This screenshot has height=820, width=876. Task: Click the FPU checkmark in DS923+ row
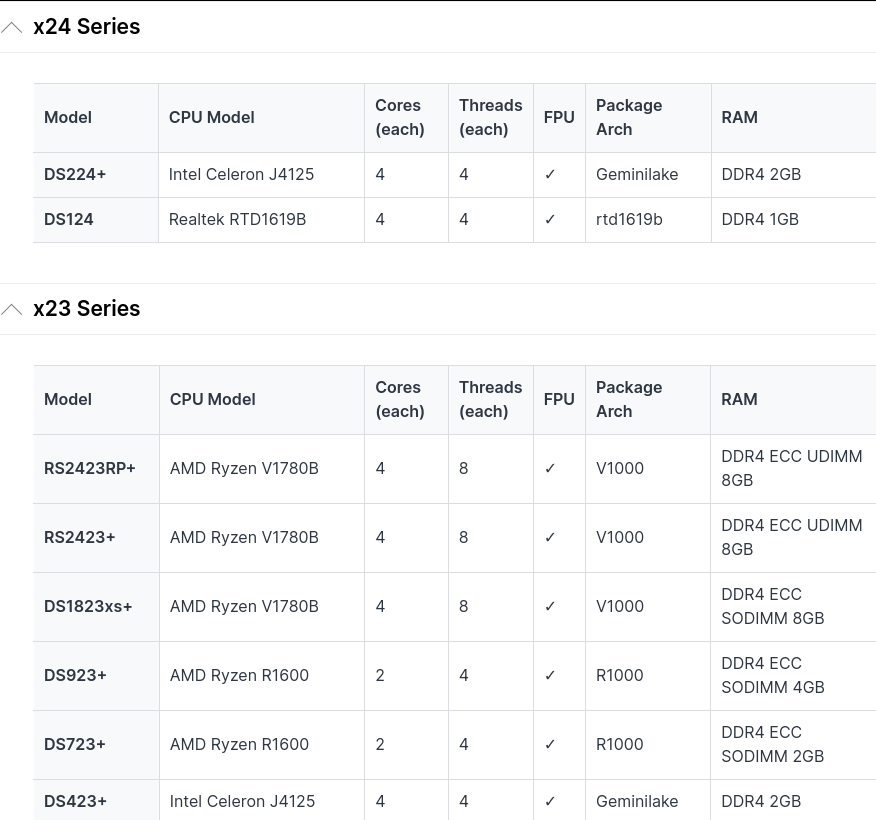point(550,676)
